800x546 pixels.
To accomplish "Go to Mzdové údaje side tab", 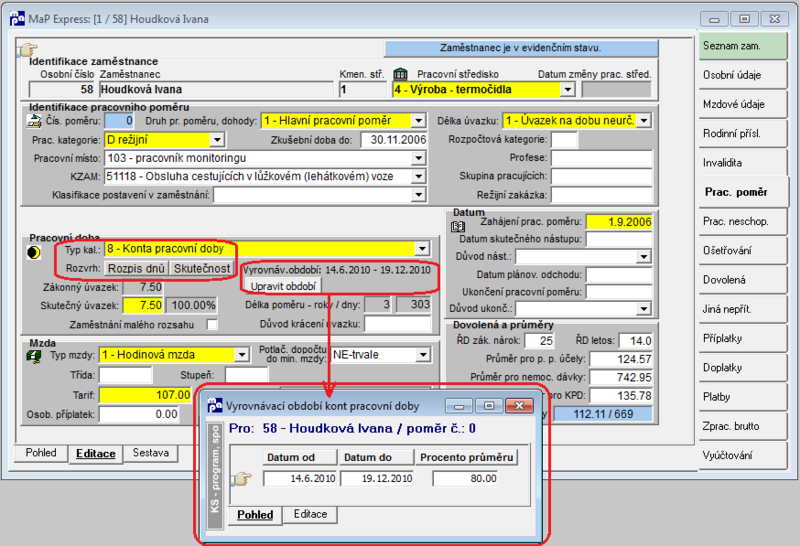I will click(743, 104).
